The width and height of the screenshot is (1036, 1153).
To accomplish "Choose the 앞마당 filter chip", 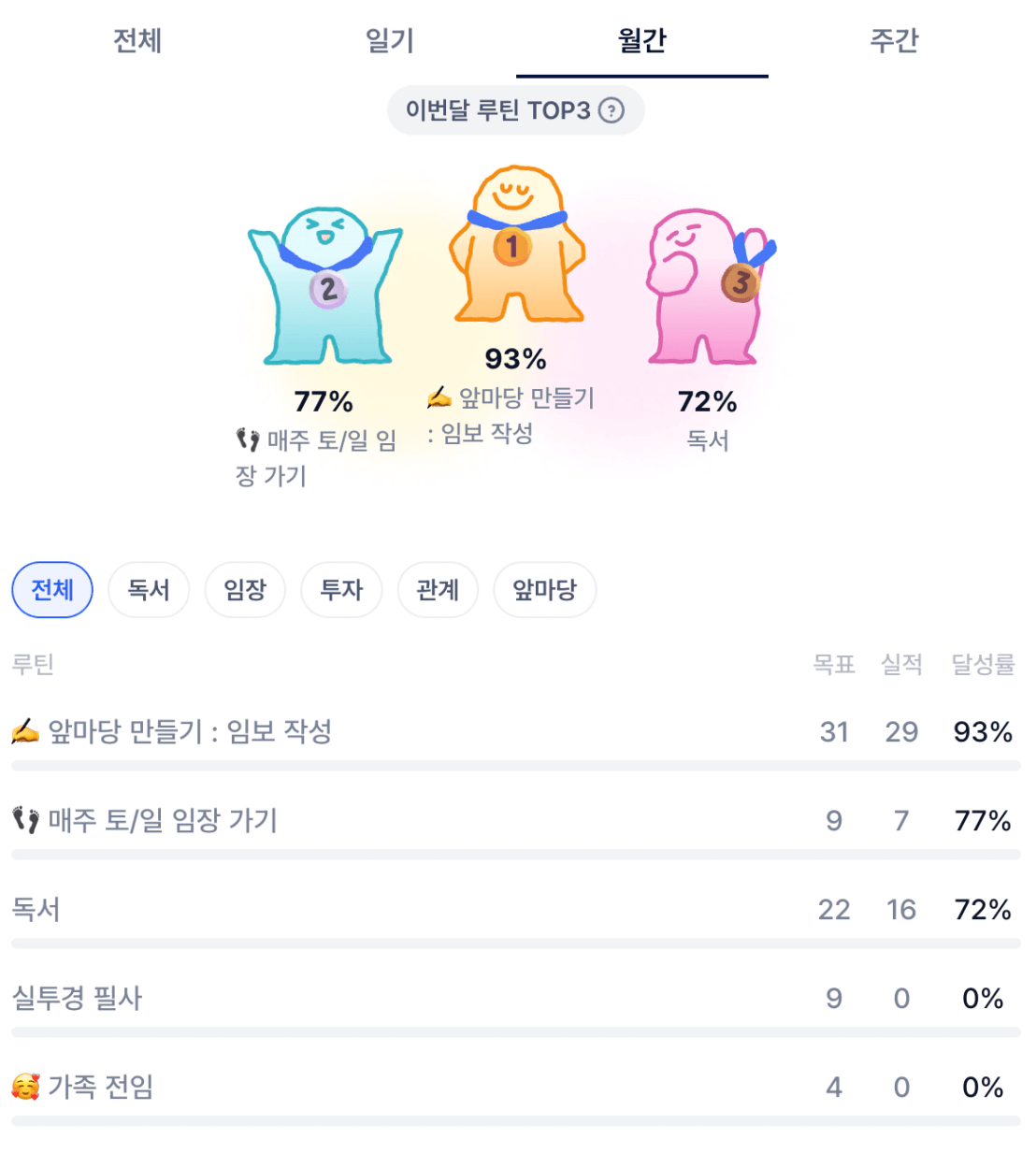I will click(544, 590).
